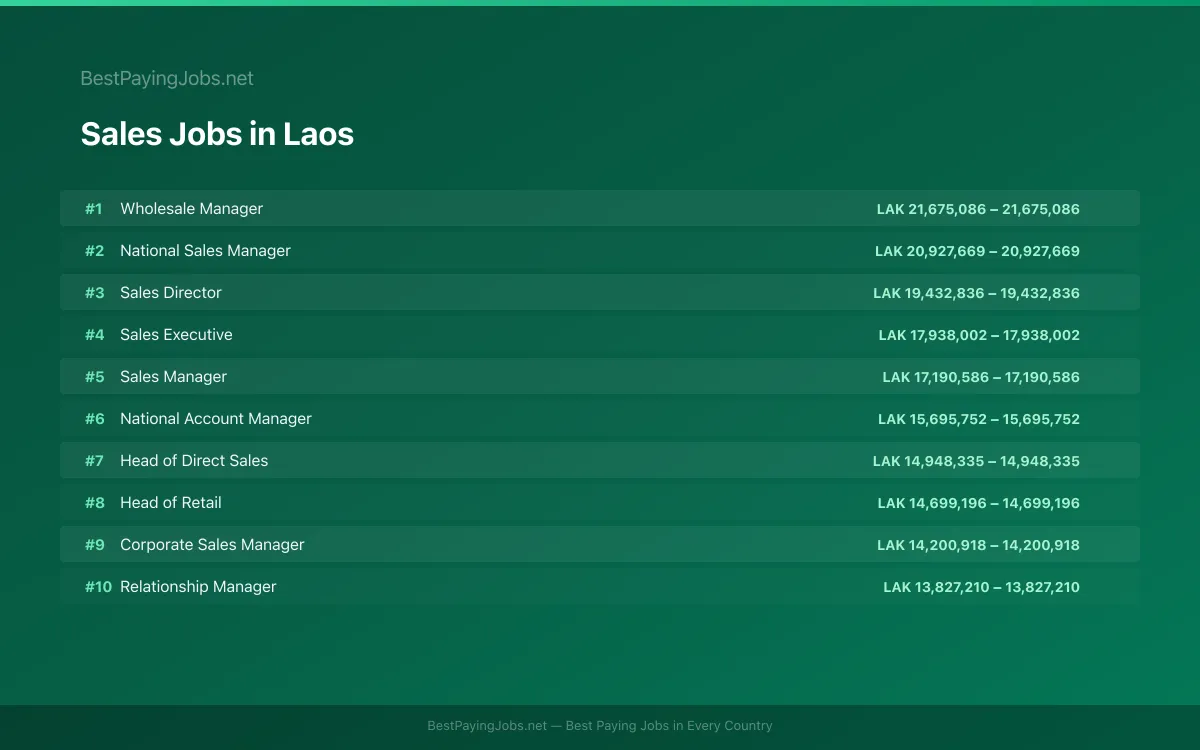Select National Account Manager entry

pyautogui.click(x=600, y=418)
